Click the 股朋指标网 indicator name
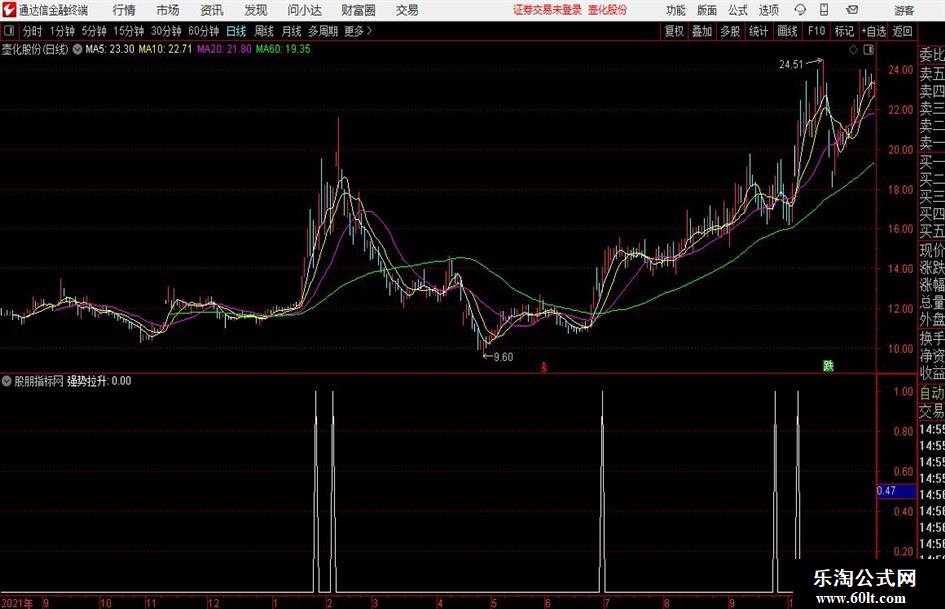Screen dimensions: 945x609 point(39,381)
